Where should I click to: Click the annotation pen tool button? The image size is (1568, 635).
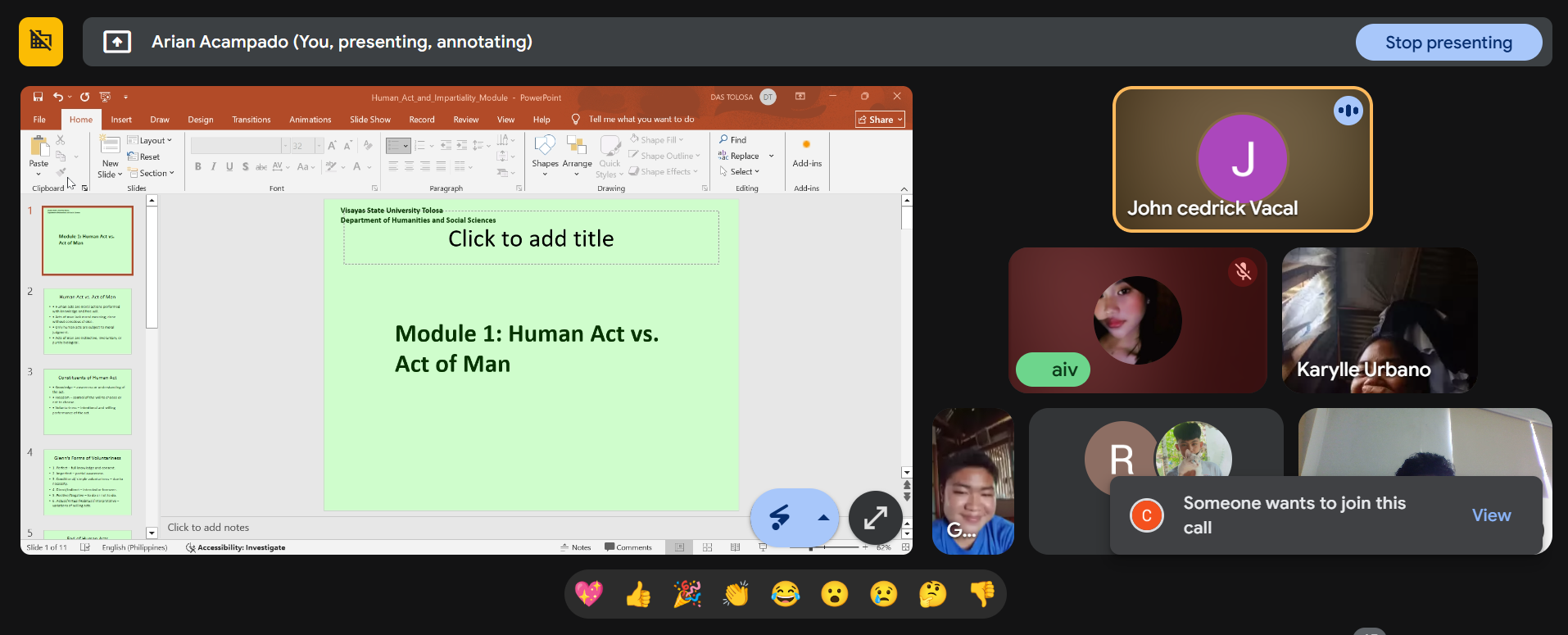click(779, 517)
